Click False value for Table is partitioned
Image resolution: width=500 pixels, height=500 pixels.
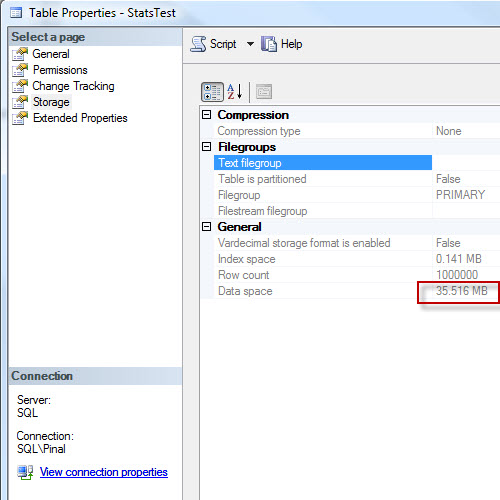point(448,179)
